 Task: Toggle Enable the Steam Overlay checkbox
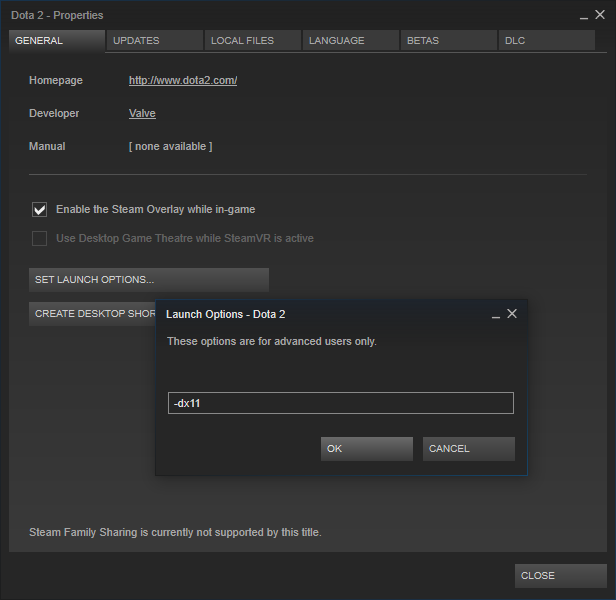tap(39, 209)
